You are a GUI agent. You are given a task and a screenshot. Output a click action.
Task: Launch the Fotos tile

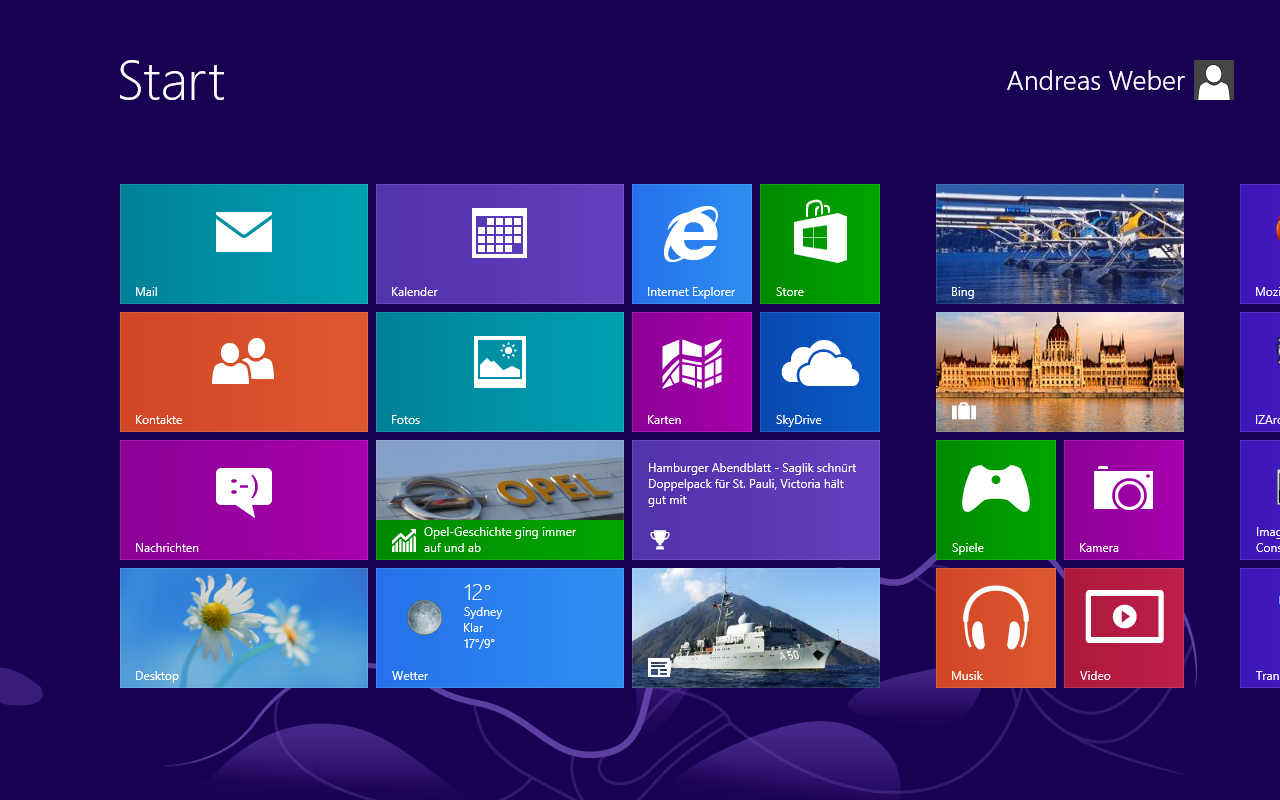point(500,371)
